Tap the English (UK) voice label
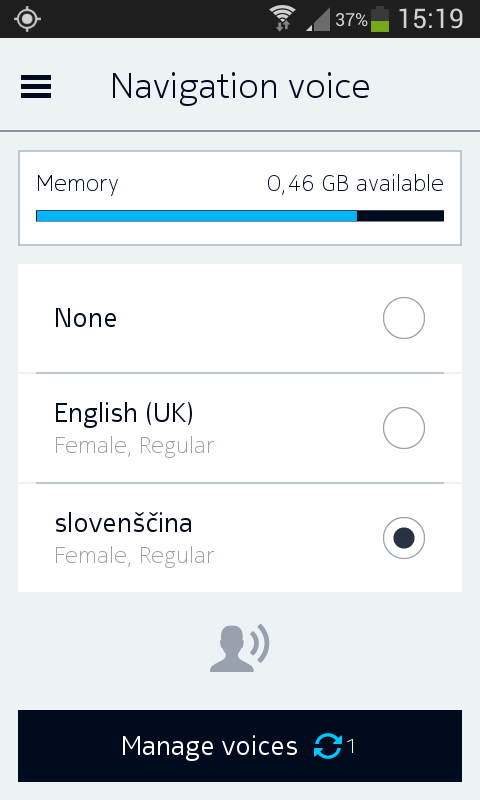The height and width of the screenshot is (800, 480). (x=124, y=413)
